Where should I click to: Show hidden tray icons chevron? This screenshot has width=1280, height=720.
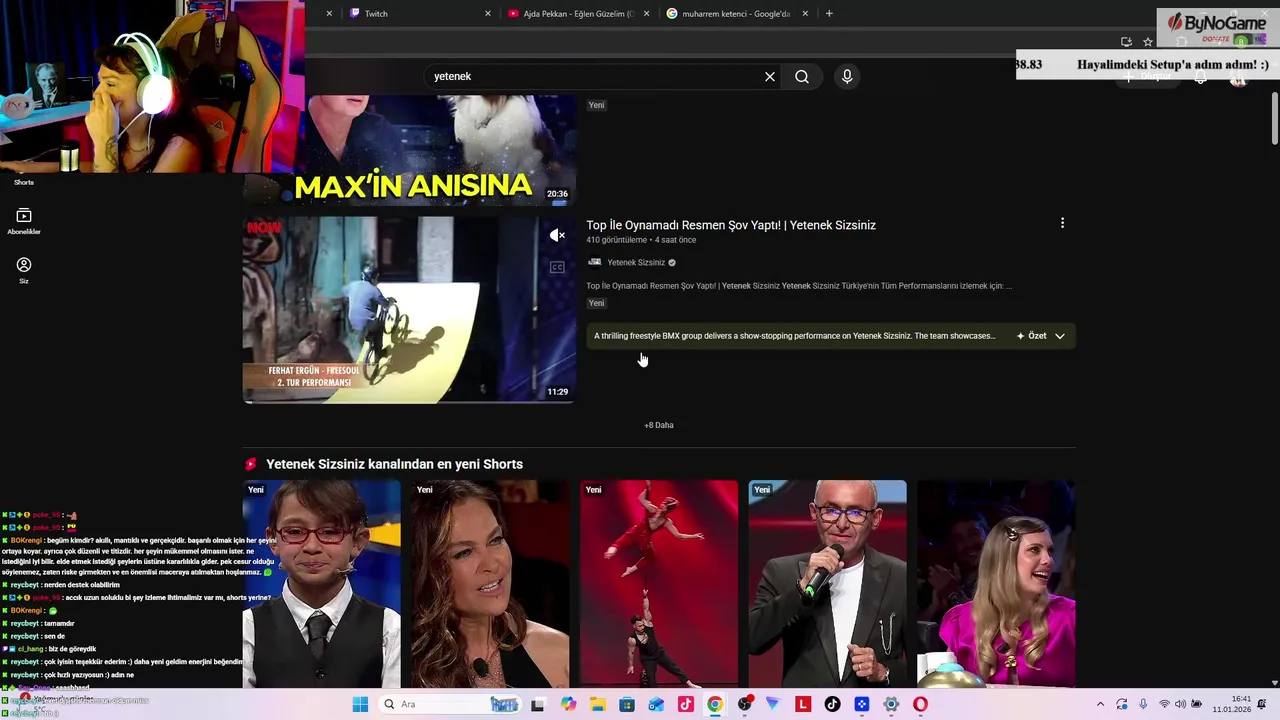[x=1100, y=704]
